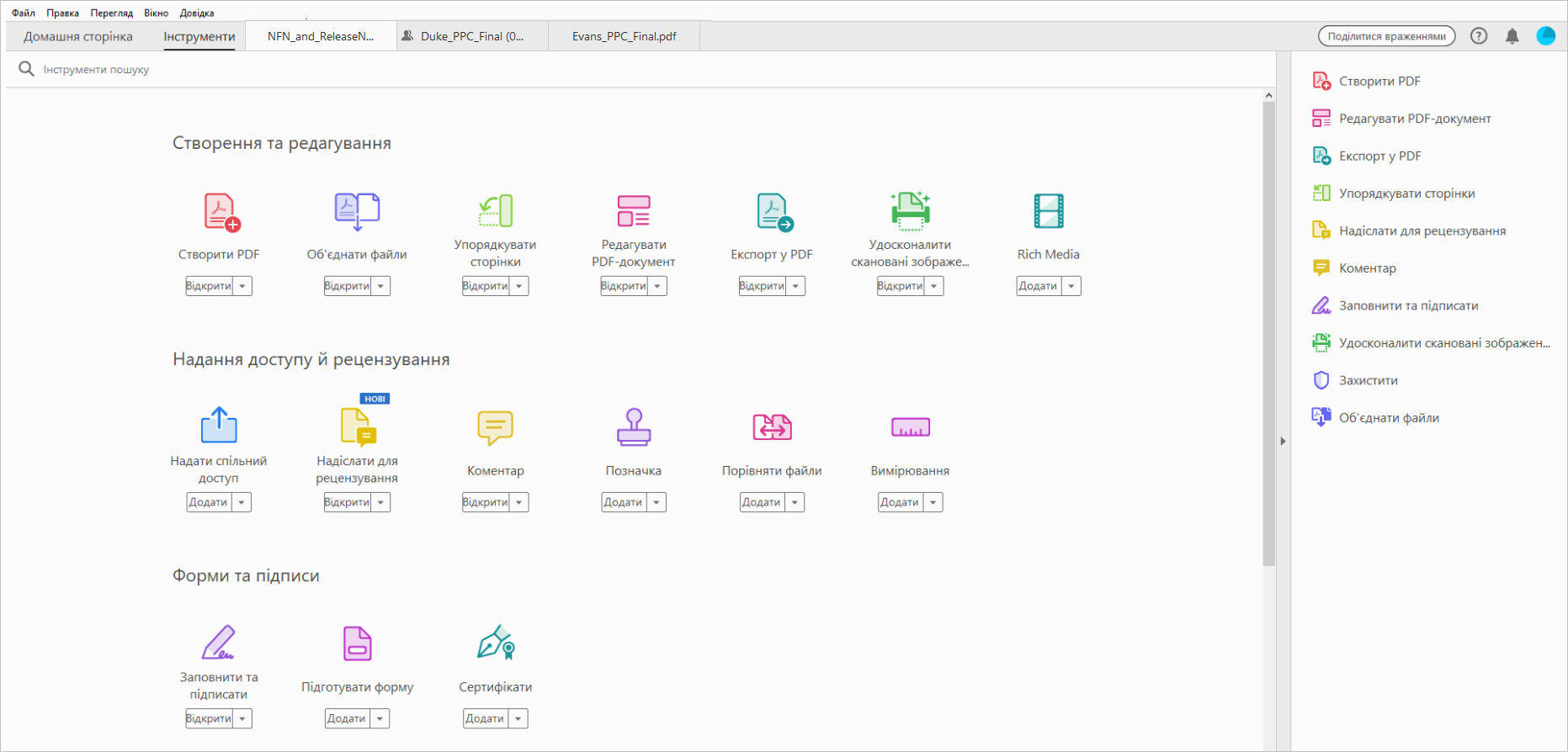
Task: Expand the dropdown arrow under Rich Media
Action: point(1071,286)
